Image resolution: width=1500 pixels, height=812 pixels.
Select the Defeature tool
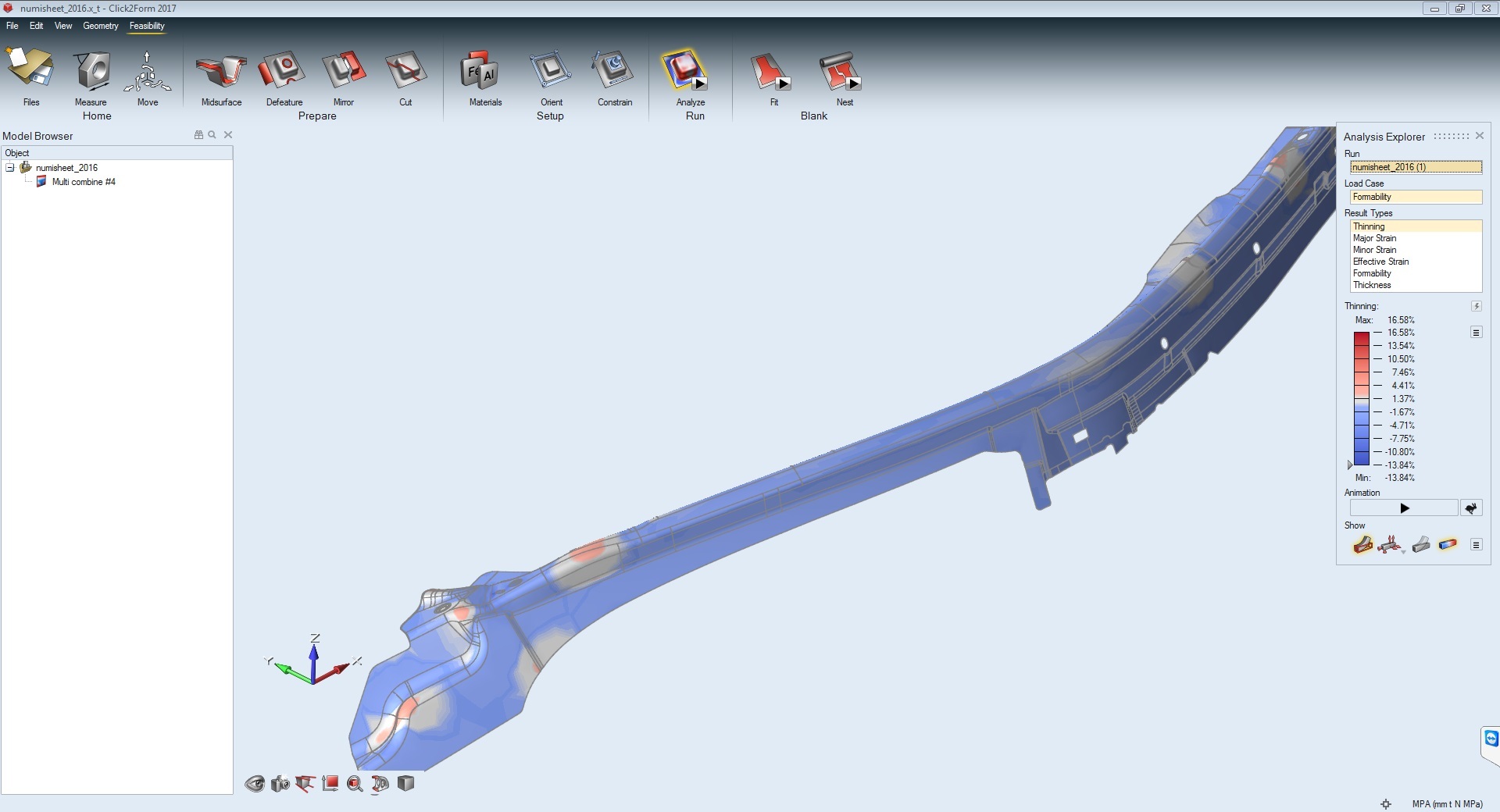click(284, 72)
